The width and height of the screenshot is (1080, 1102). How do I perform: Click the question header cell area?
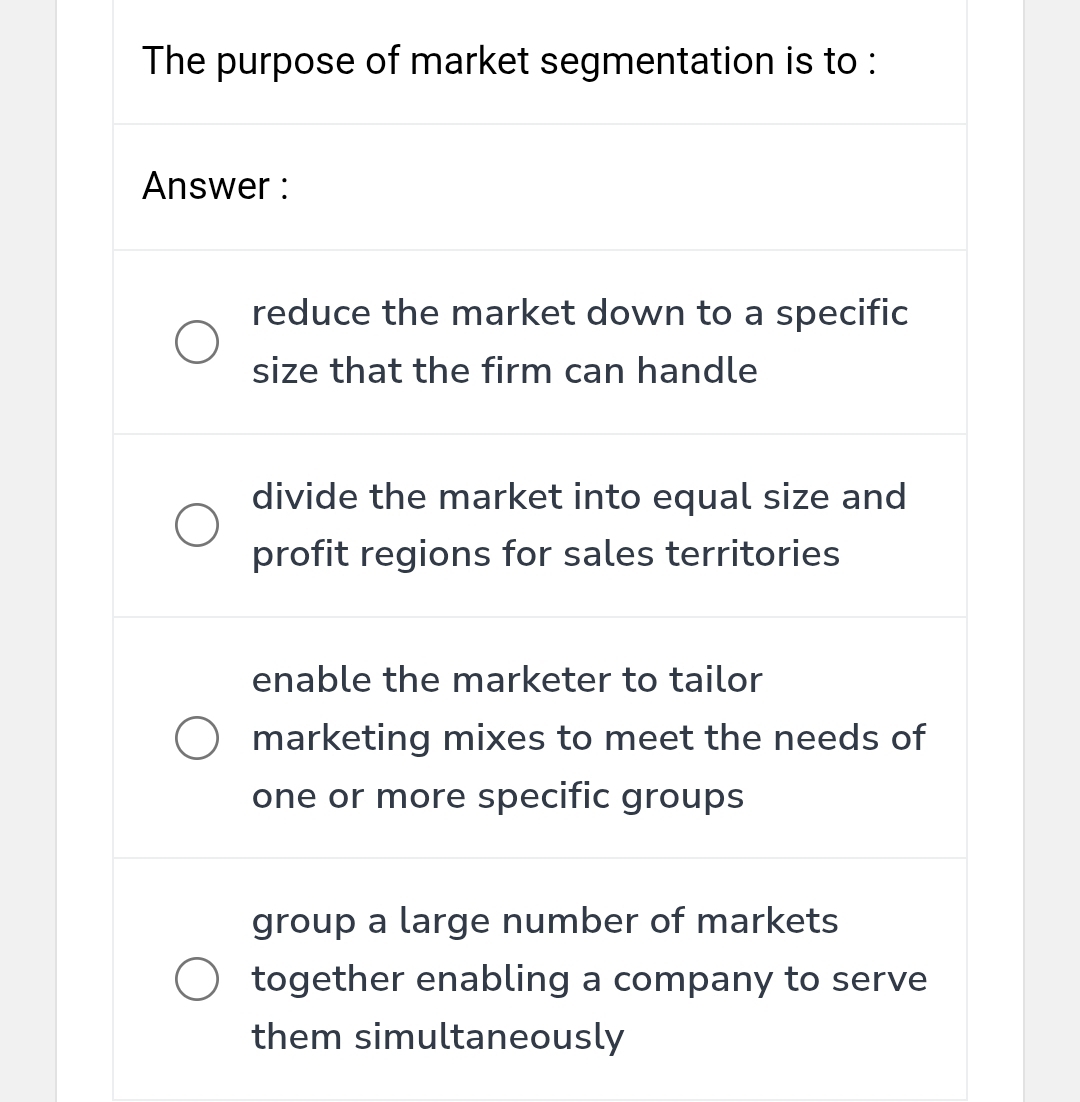(540, 60)
